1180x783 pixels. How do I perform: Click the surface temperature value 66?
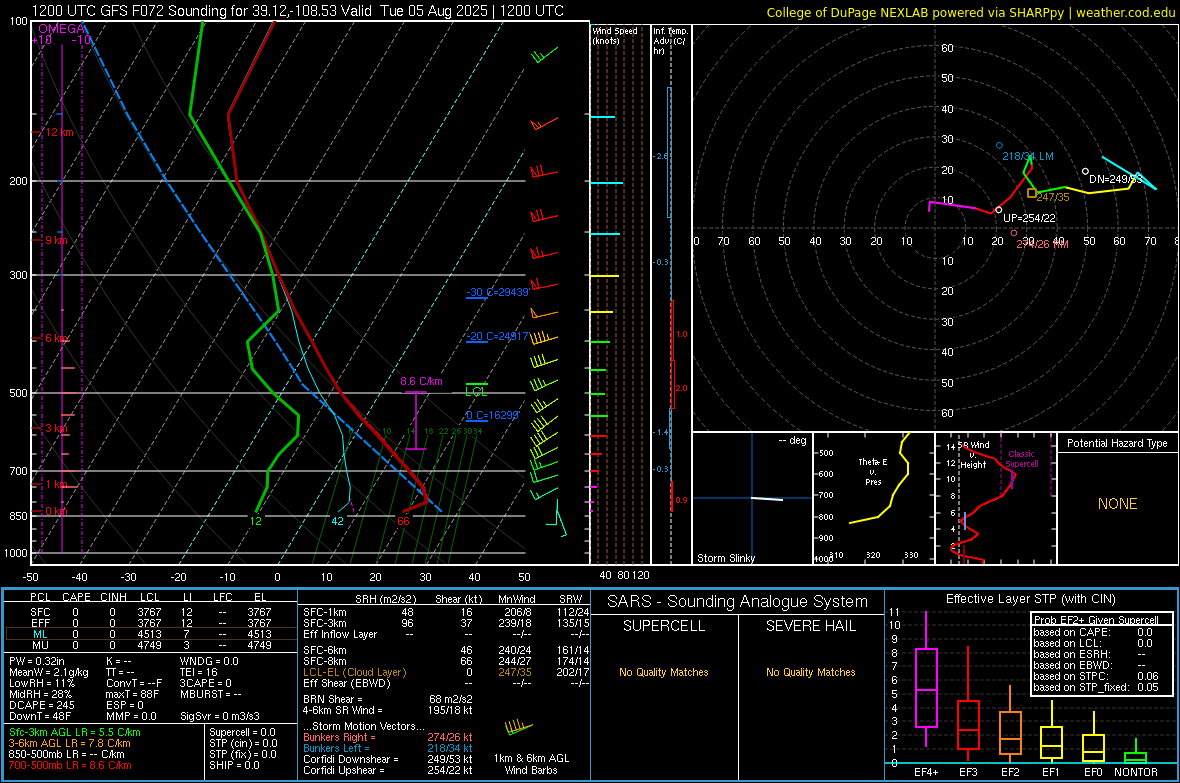tap(403, 521)
